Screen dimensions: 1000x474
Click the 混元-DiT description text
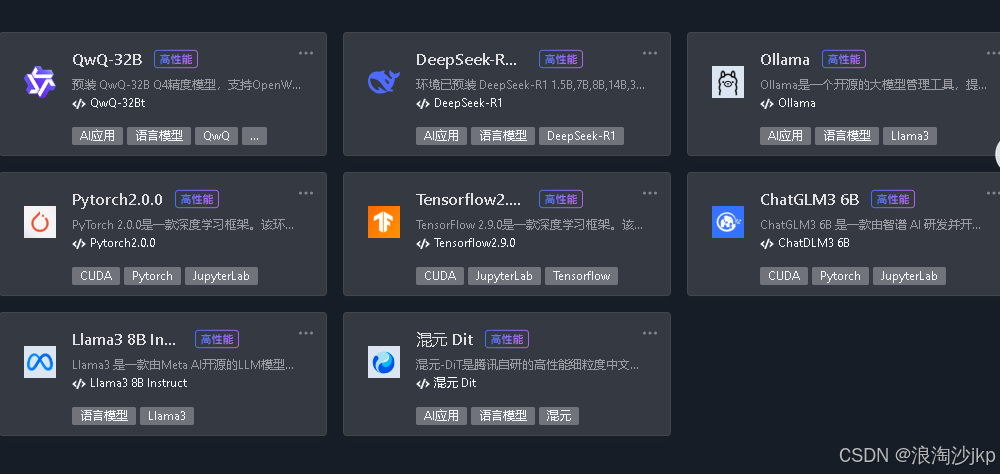(527, 366)
